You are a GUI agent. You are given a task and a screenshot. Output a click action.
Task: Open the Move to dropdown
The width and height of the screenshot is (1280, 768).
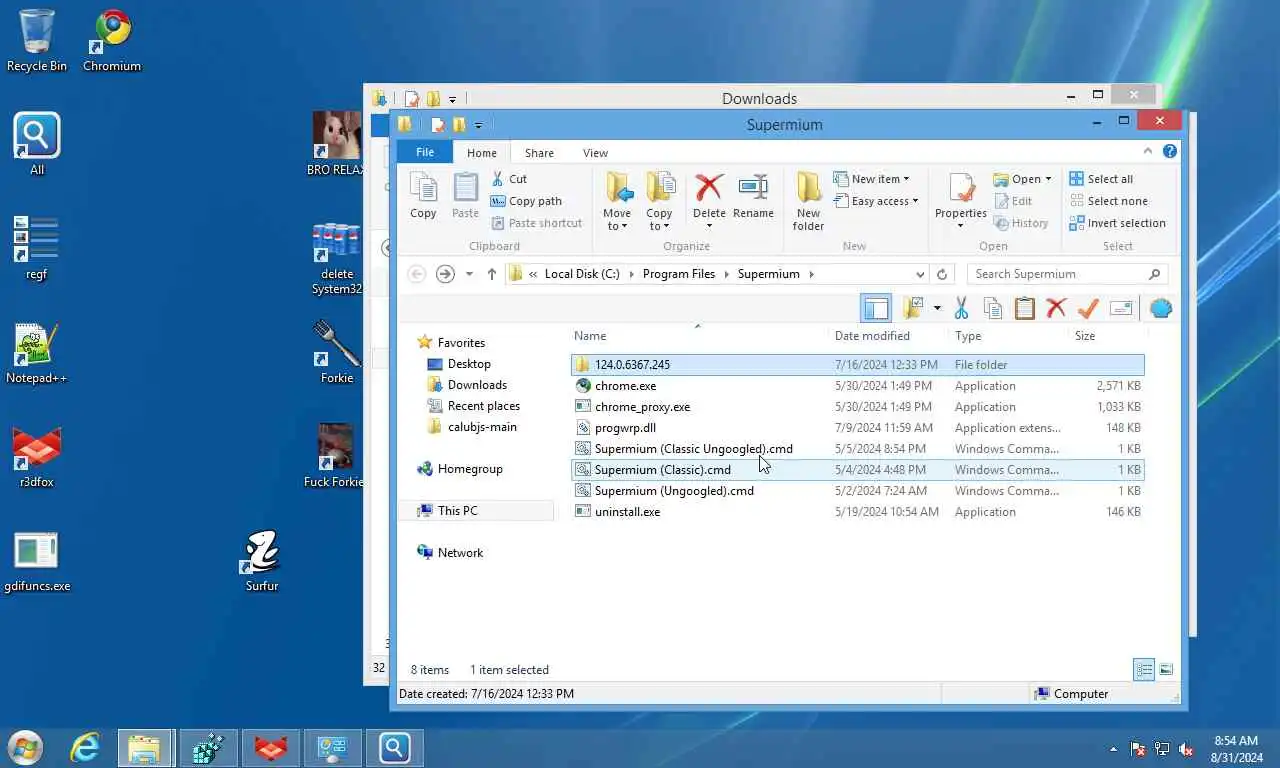tap(617, 202)
